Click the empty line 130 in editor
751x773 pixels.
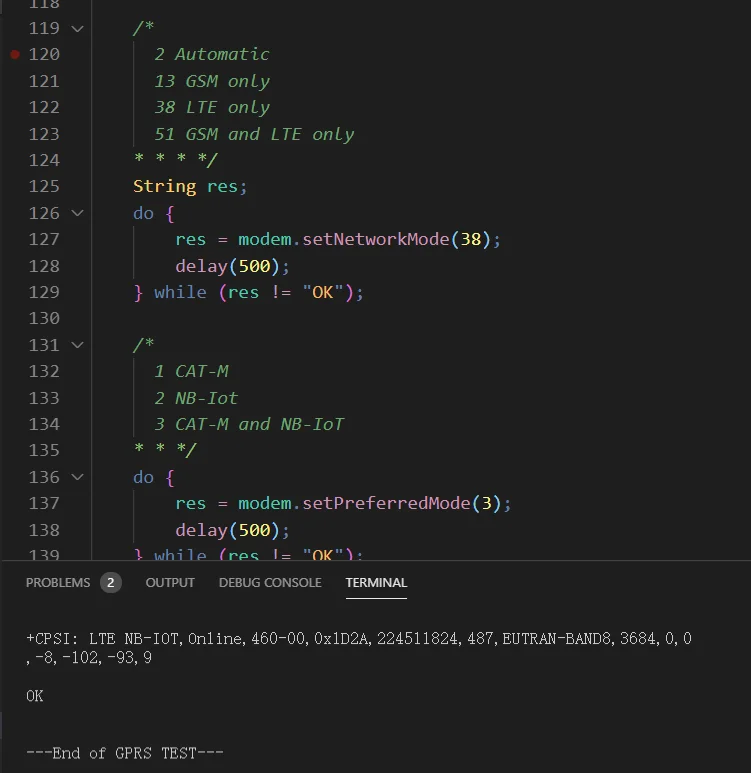pyautogui.click(x=300, y=319)
